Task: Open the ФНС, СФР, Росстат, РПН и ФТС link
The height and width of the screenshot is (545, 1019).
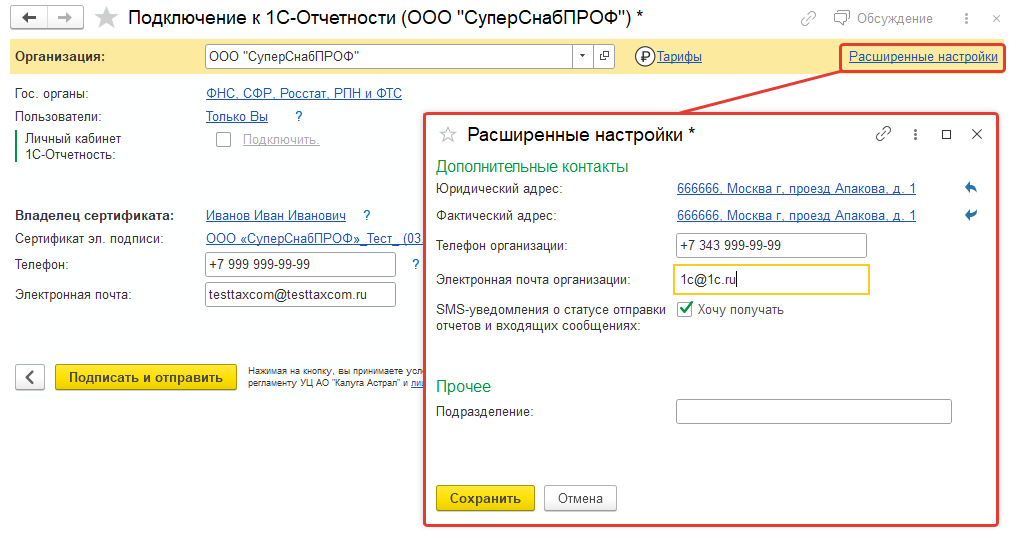Action: point(303,94)
